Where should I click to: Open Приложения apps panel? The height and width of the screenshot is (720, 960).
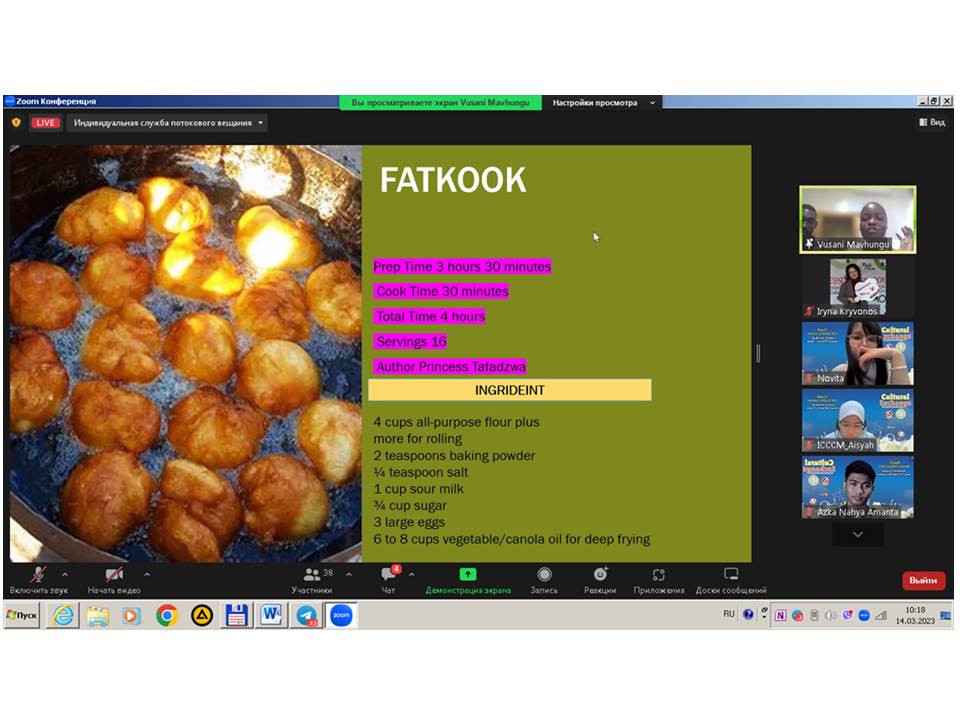(659, 580)
